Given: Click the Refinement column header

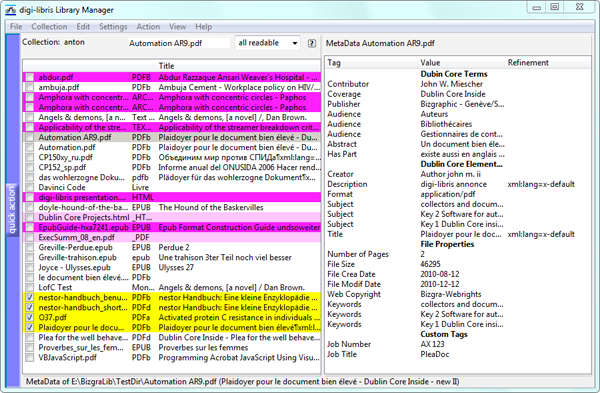Looking at the screenshot, I should pos(528,63).
